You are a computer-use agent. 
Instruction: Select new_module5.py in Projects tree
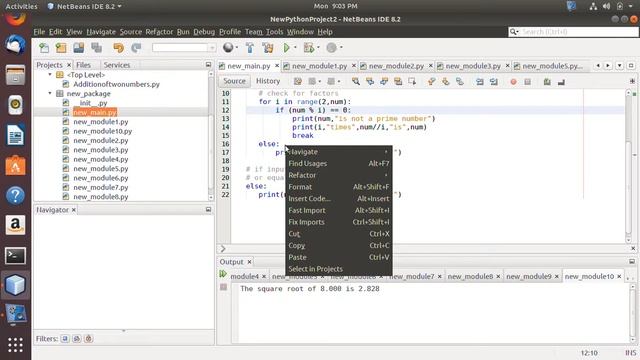point(100,169)
